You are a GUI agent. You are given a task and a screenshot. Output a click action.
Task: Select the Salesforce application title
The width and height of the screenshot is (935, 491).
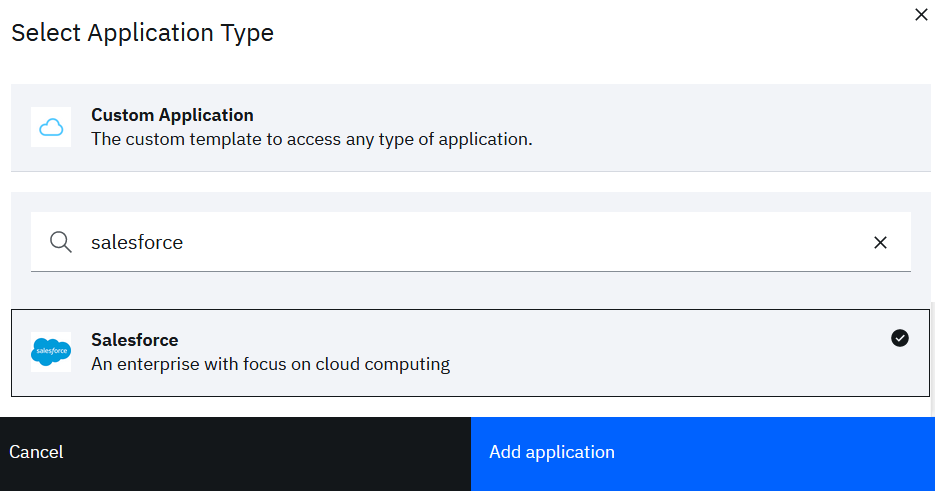(x=135, y=339)
